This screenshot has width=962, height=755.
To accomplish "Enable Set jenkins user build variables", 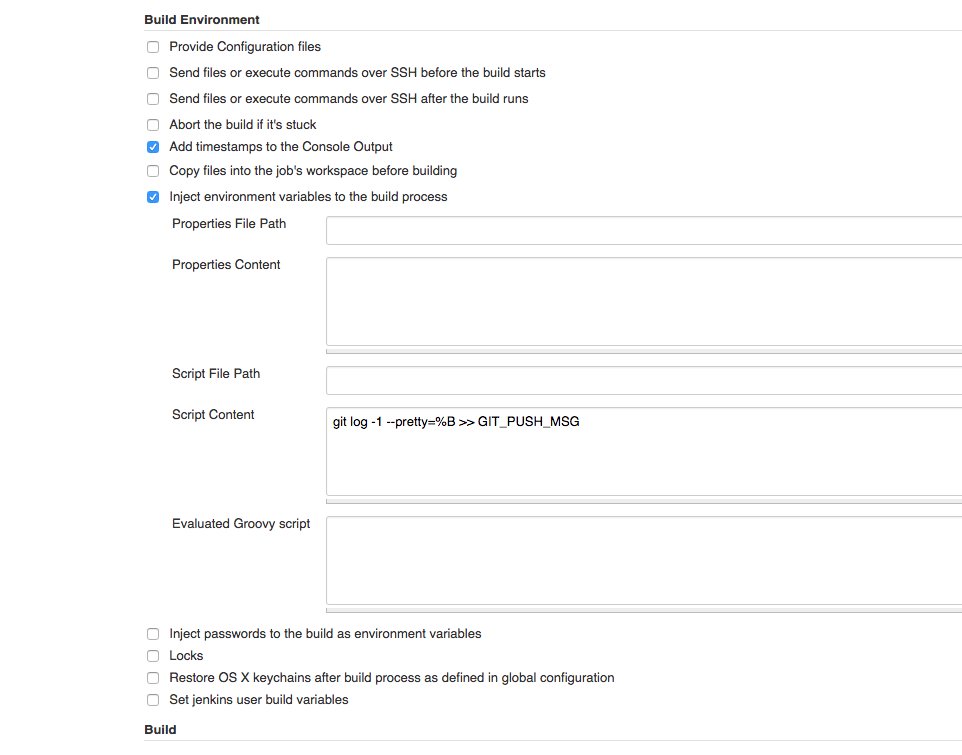I will tap(153, 700).
